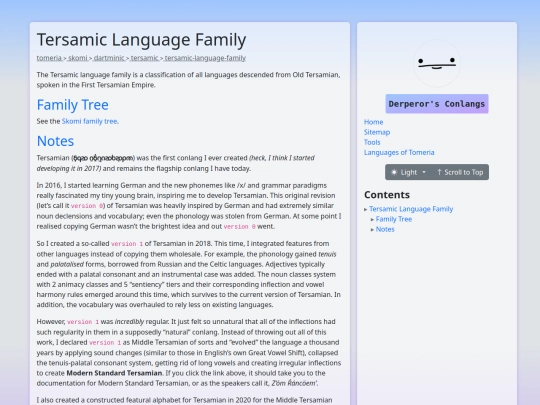Click the italic word palatalised
Screen dimensions: 540x405
(x=67, y=264)
